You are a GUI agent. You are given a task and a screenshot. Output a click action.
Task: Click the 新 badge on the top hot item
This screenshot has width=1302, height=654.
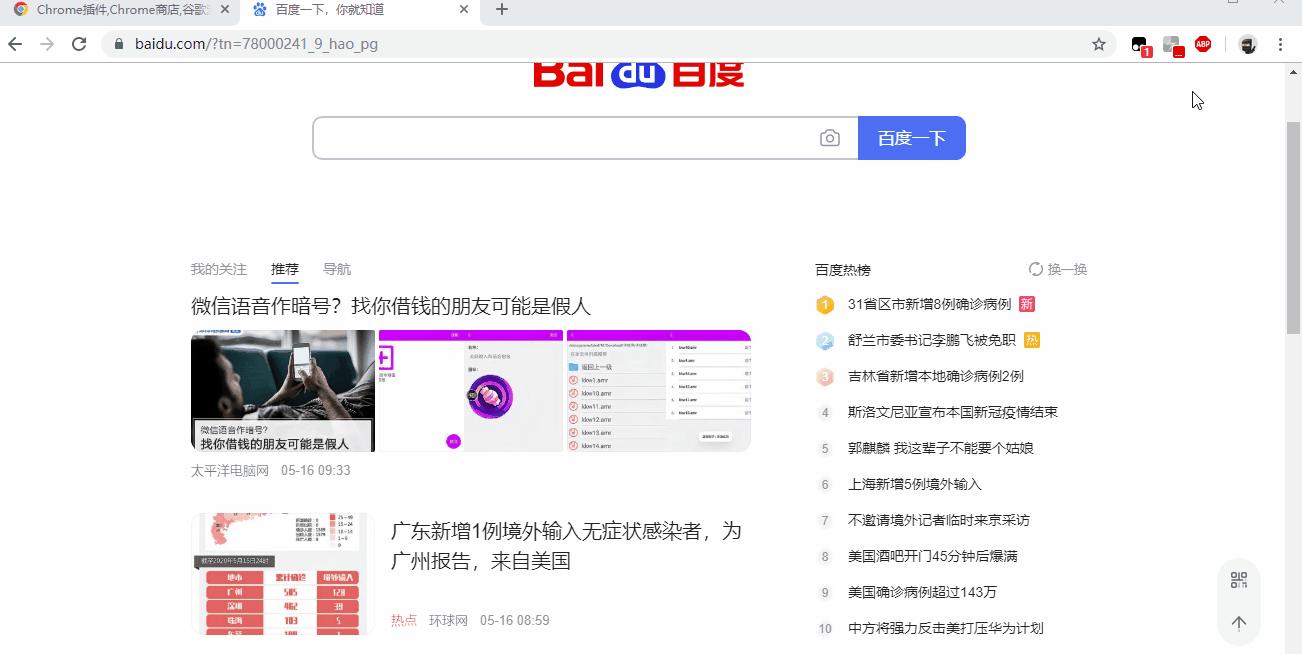click(1027, 303)
